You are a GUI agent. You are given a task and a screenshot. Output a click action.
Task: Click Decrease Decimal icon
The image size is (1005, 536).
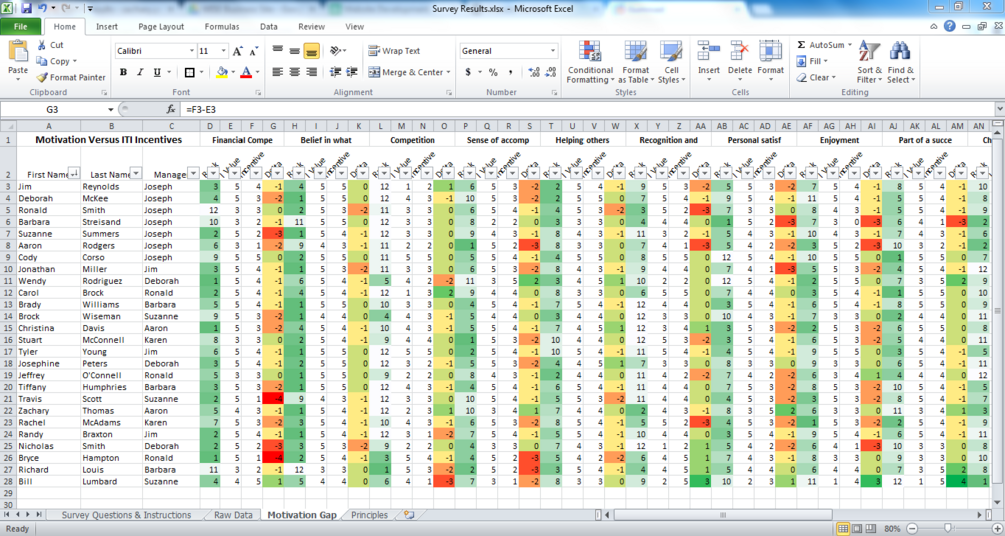coord(551,72)
